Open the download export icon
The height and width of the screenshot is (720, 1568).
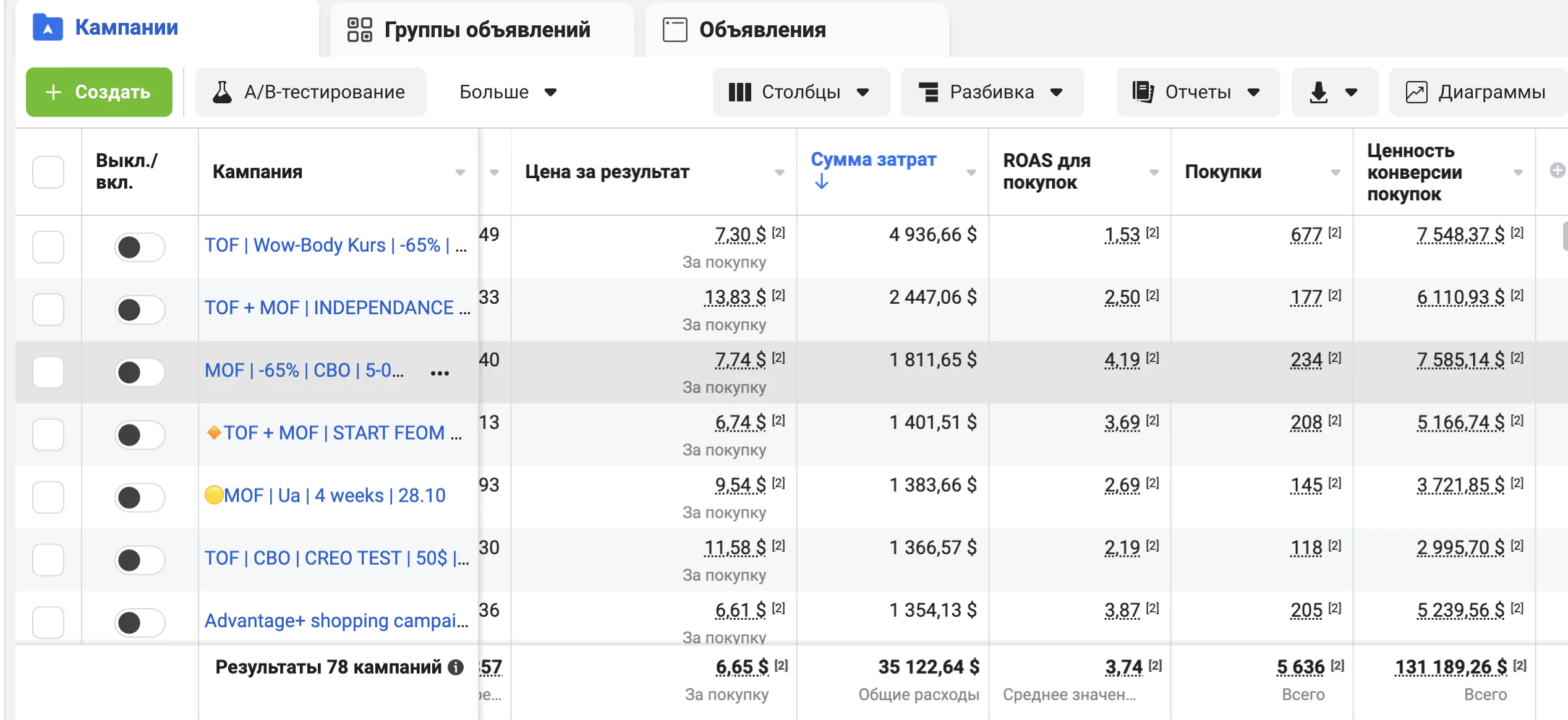[1318, 92]
